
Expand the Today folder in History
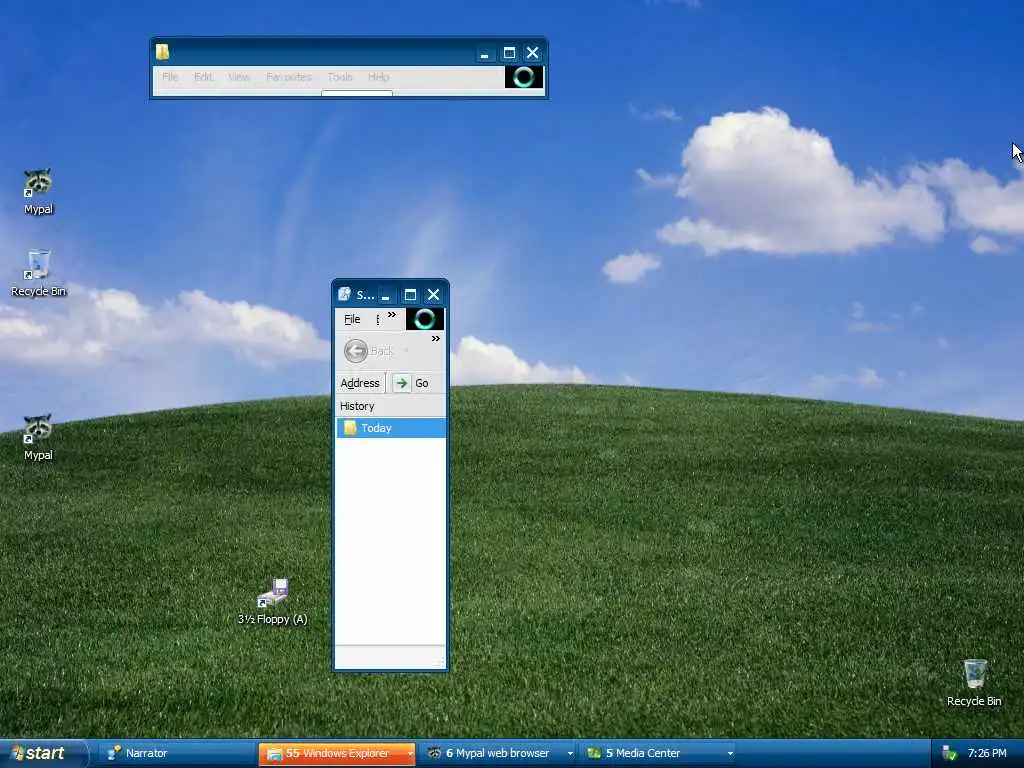tap(391, 428)
